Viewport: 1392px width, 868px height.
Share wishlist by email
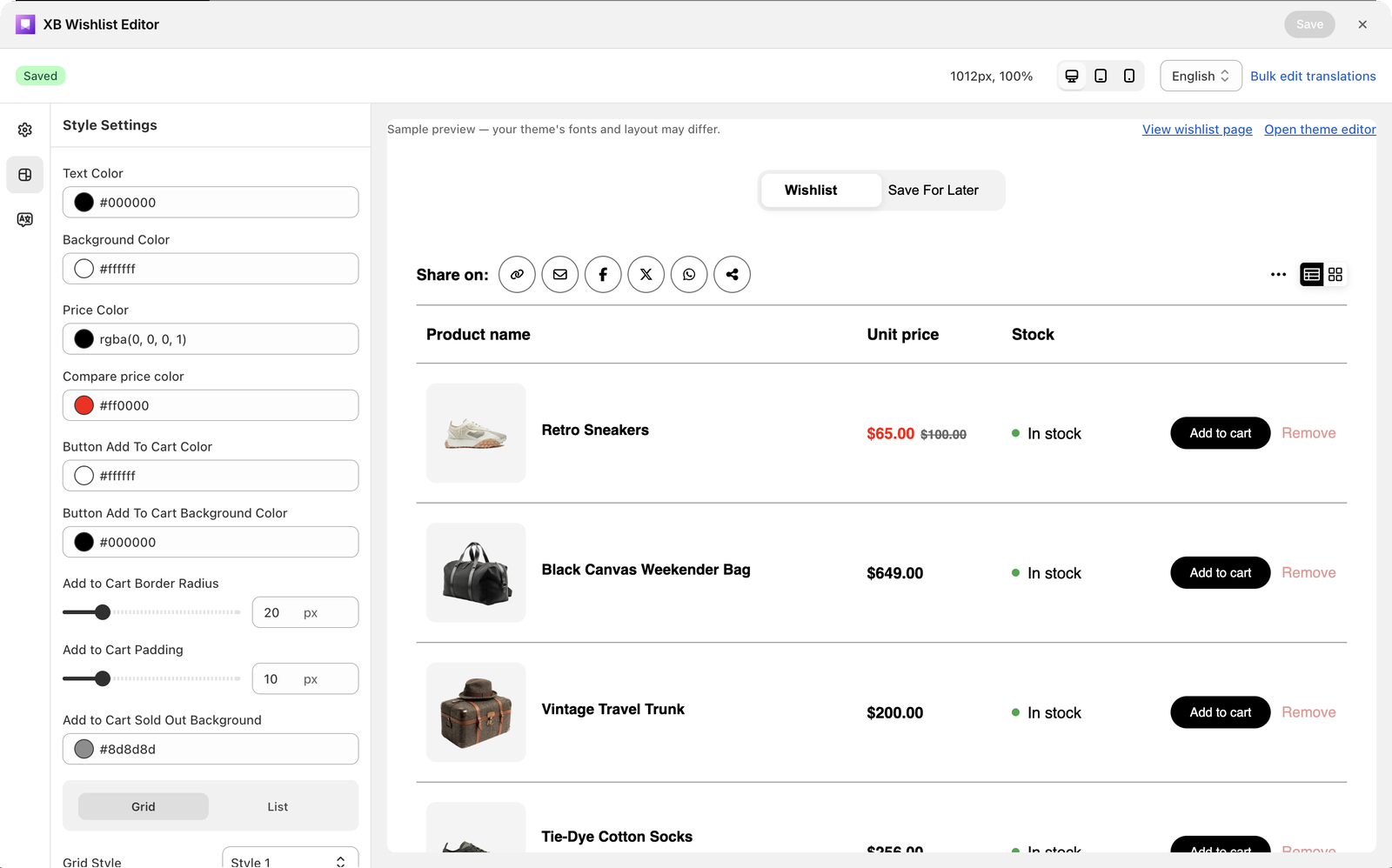560,275
